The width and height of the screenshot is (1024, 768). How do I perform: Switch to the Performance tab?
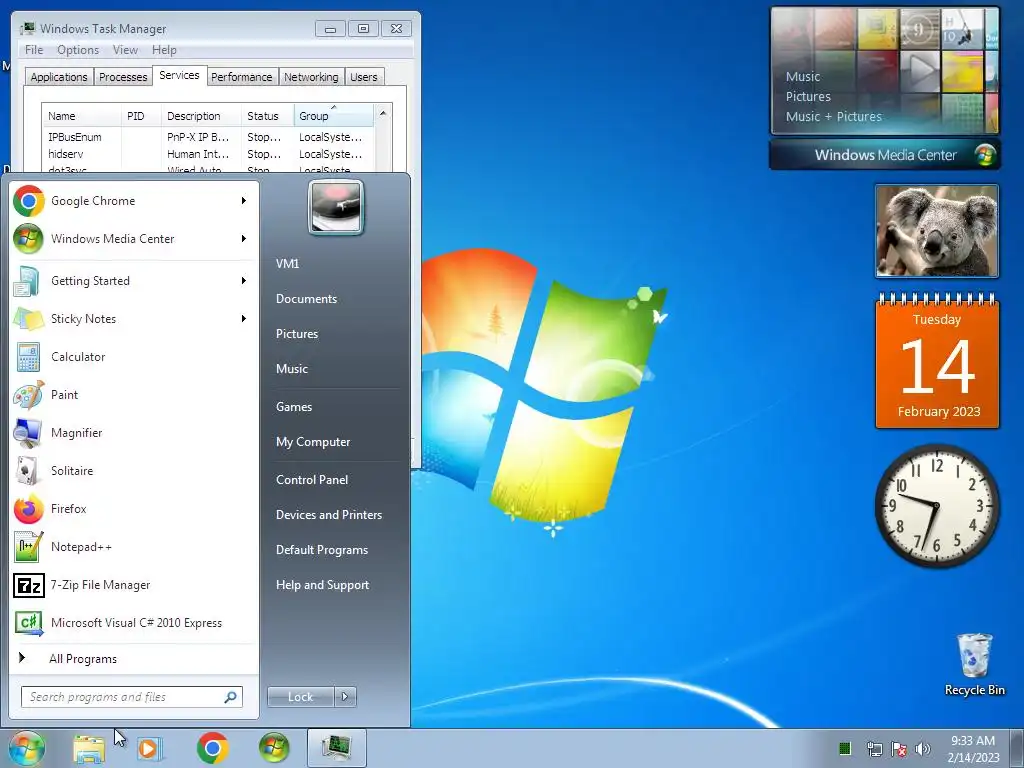242,77
